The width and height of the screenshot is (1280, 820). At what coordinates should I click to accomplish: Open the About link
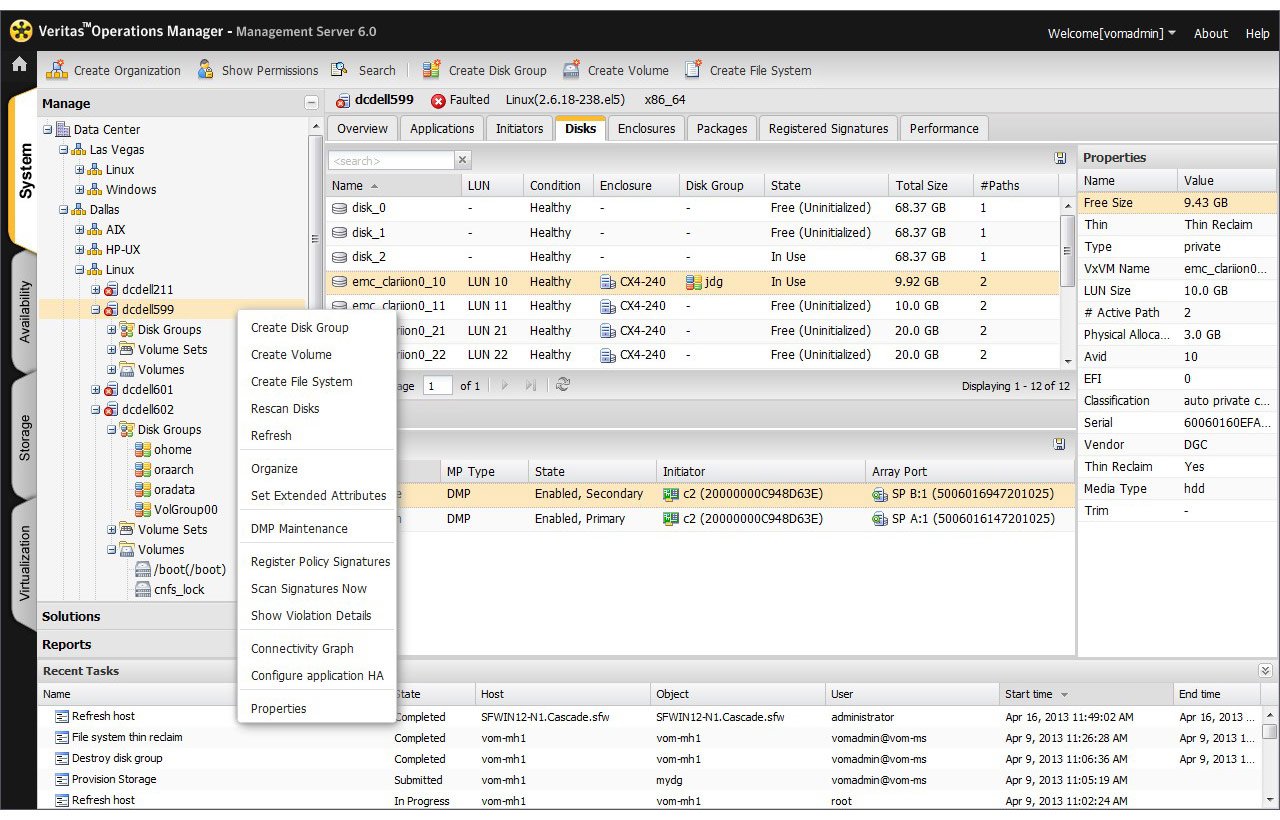1210,33
